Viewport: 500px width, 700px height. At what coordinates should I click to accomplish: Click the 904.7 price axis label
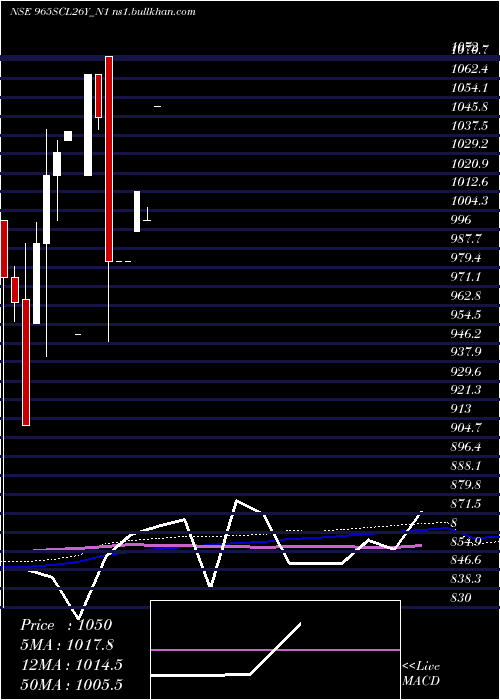467,428
